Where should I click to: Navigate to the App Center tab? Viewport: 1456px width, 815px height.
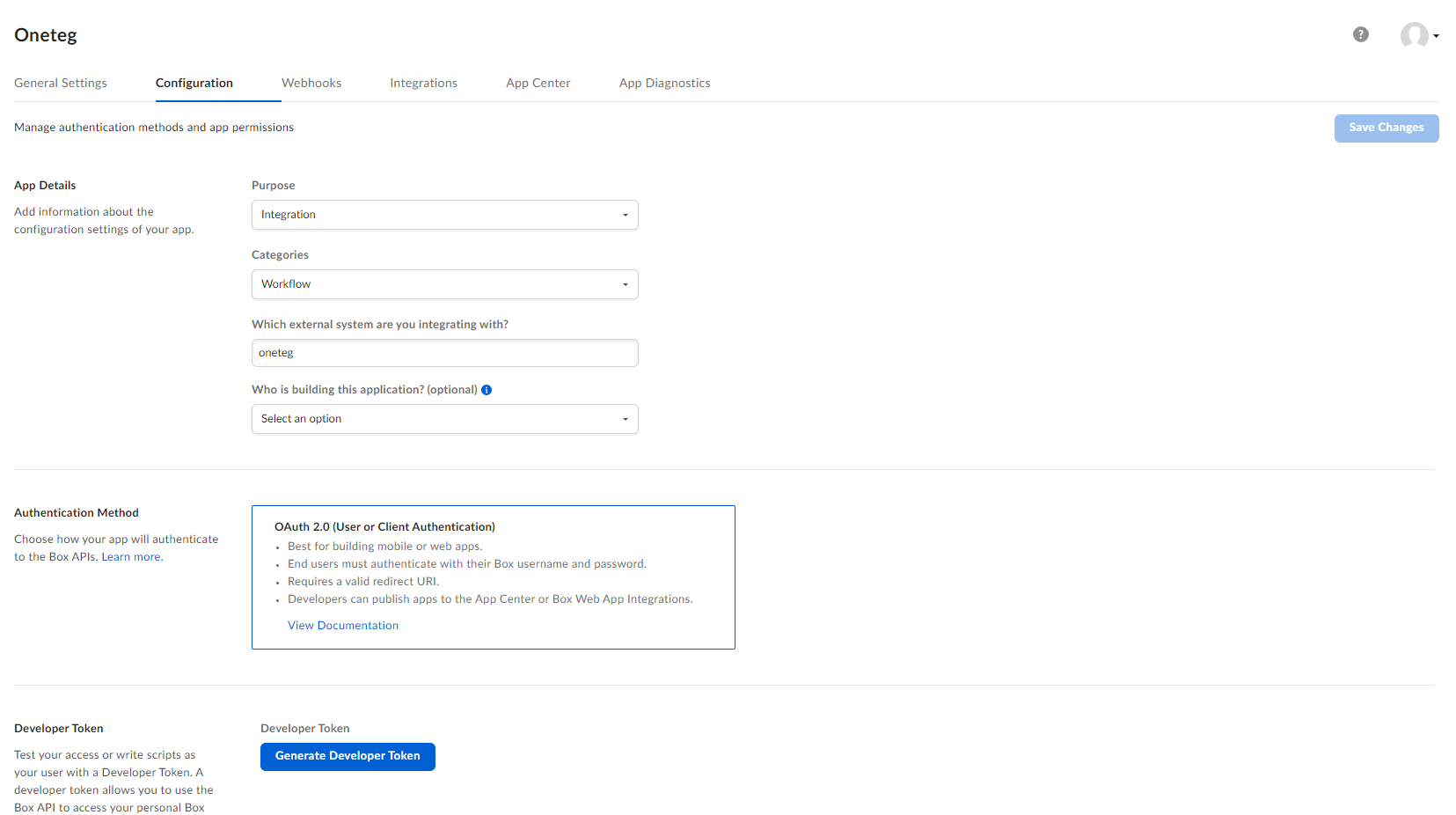(538, 83)
